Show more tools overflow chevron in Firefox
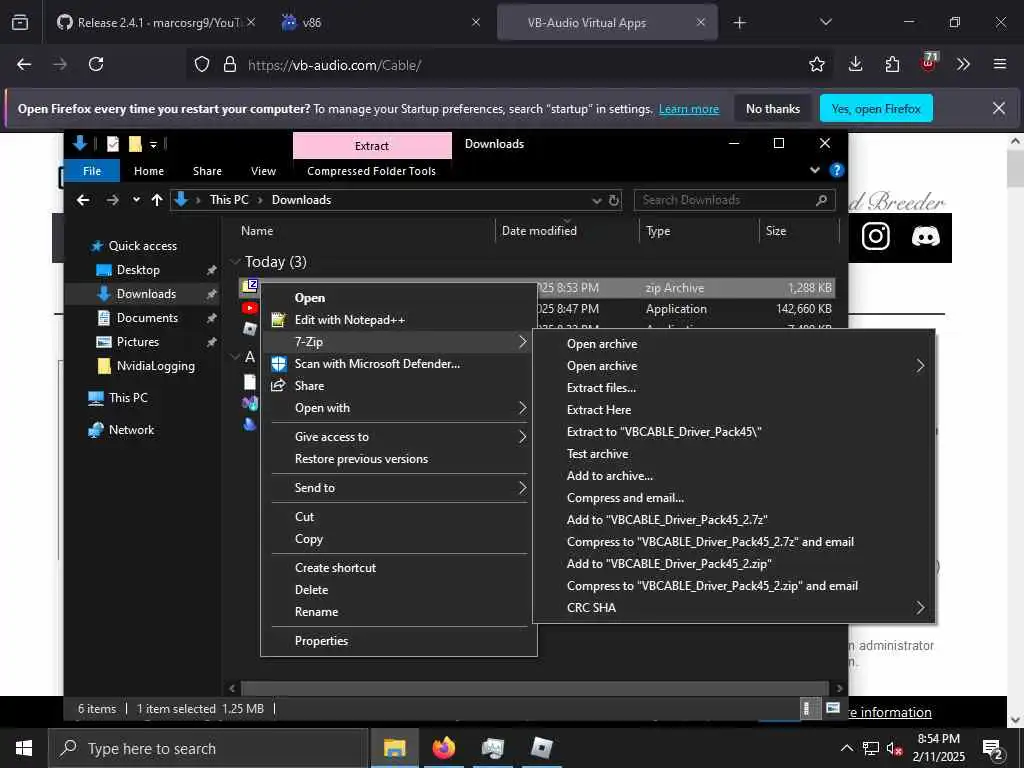The height and width of the screenshot is (768, 1024). [963, 64]
